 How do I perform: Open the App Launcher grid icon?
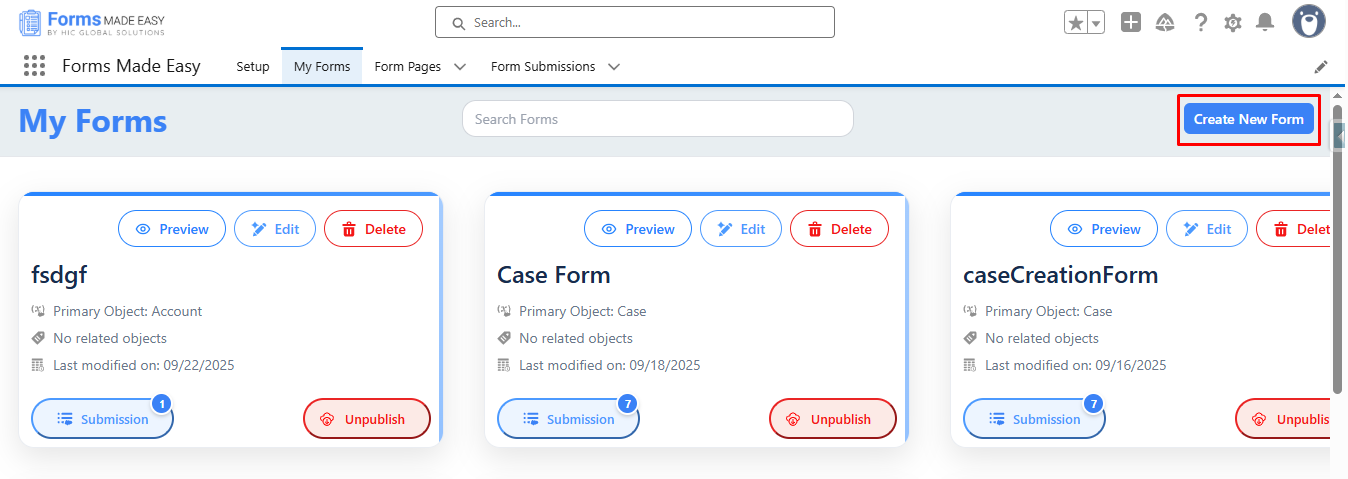[x=34, y=66]
